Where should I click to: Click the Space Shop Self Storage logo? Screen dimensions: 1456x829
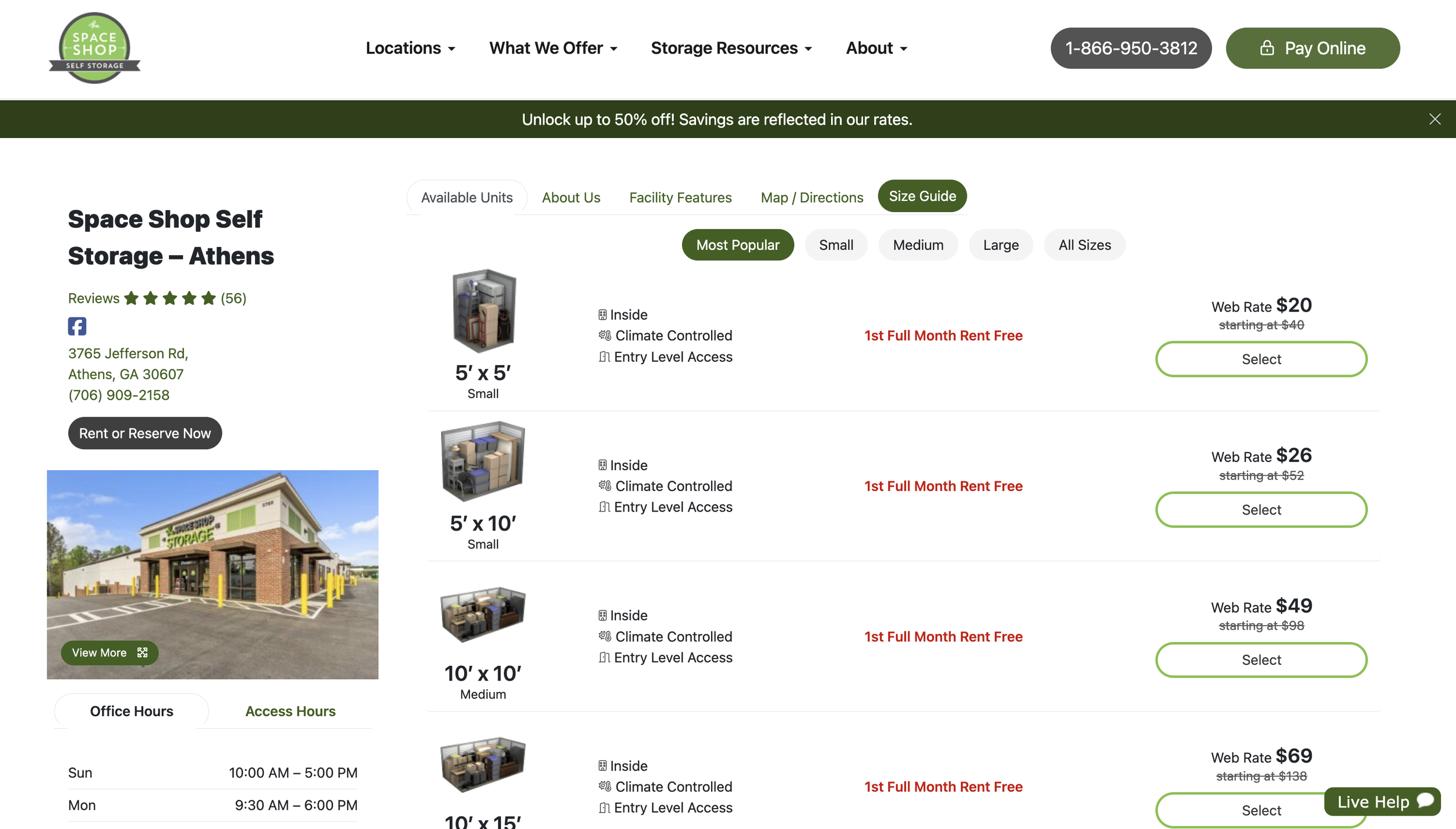pos(94,48)
